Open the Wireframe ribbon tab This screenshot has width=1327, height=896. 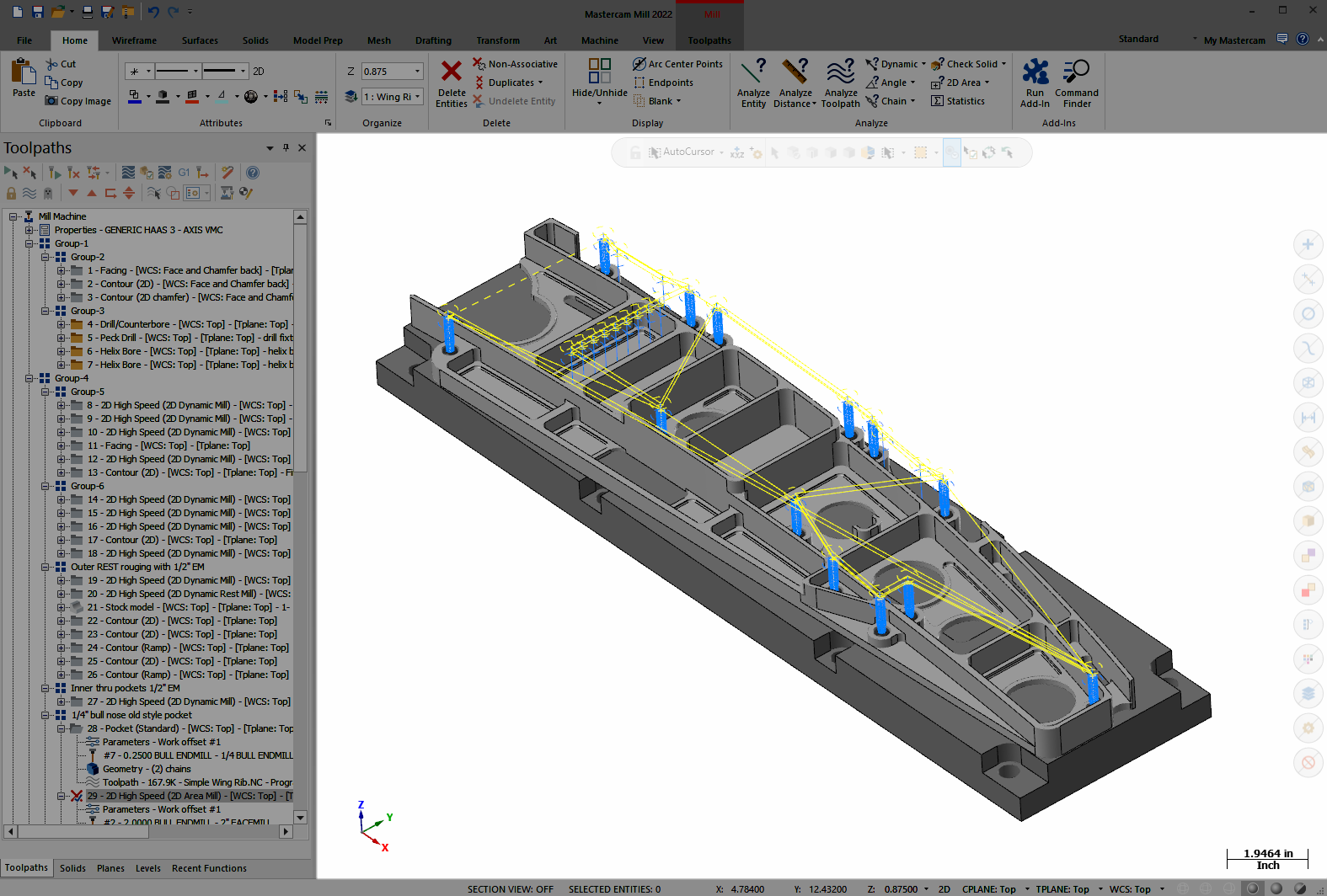[x=134, y=40]
